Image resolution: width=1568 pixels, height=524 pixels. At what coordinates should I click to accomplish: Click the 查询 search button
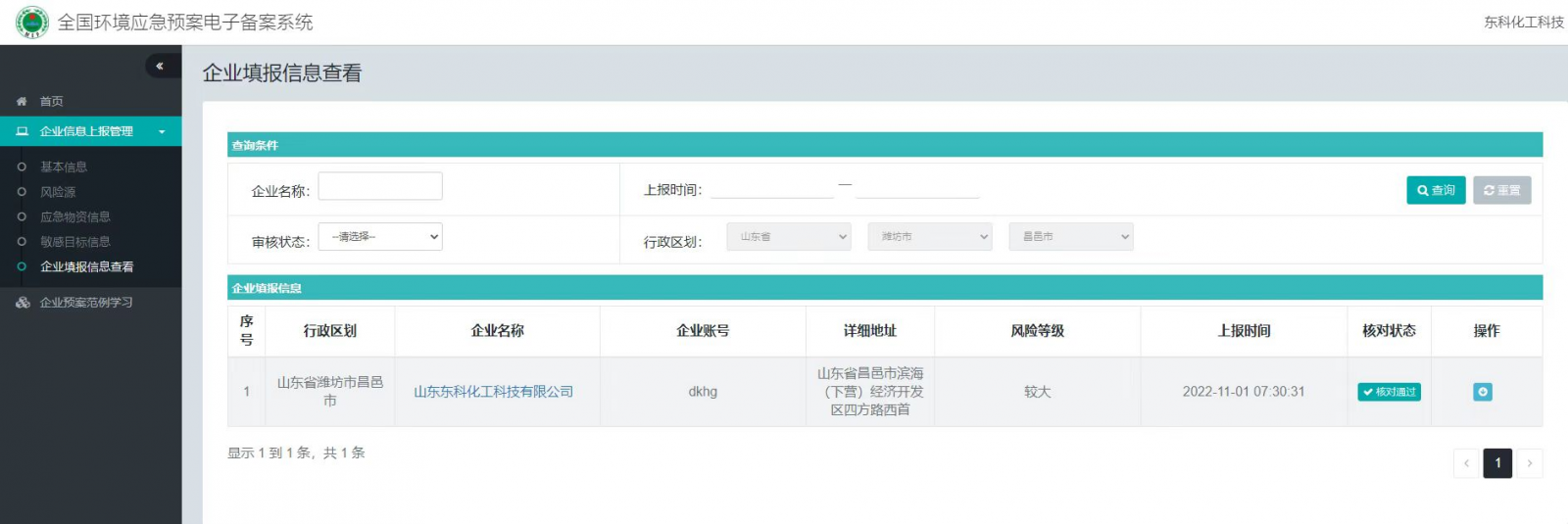[x=1436, y=190]
